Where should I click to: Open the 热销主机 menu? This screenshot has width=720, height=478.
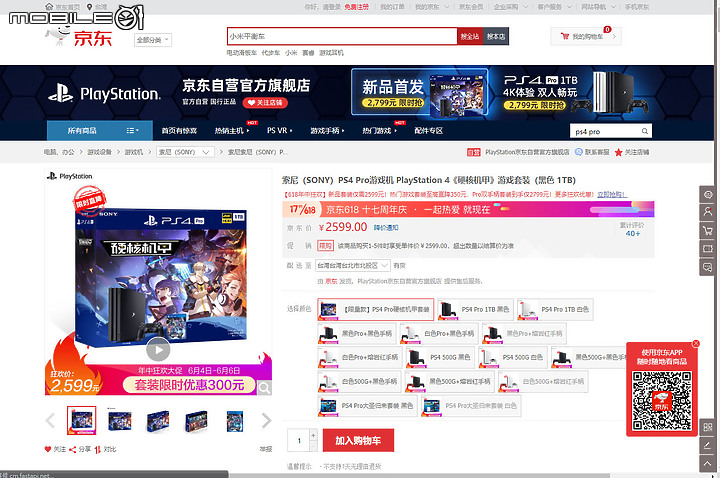point(232,131)
